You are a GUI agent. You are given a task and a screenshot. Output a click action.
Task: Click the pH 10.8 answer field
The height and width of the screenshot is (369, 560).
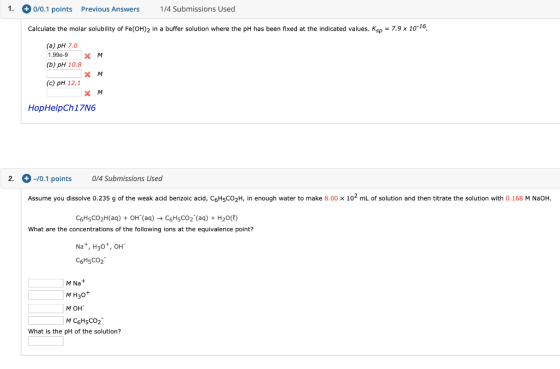[64, 74]
